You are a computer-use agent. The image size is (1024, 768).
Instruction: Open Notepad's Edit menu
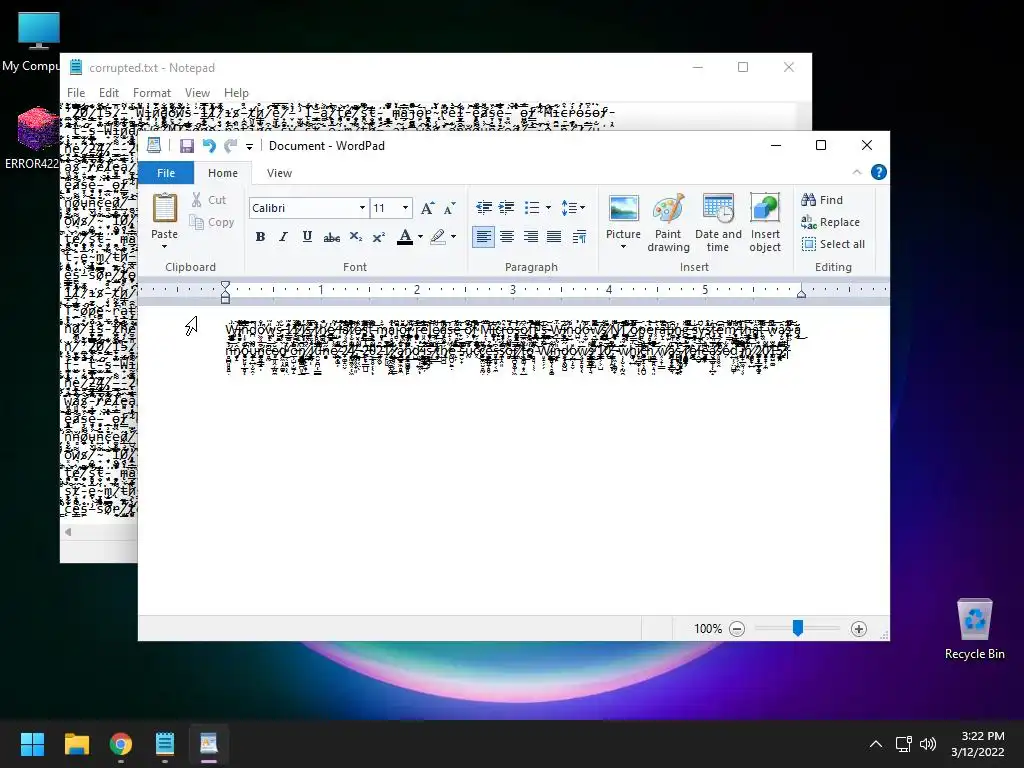click(108, 93)
